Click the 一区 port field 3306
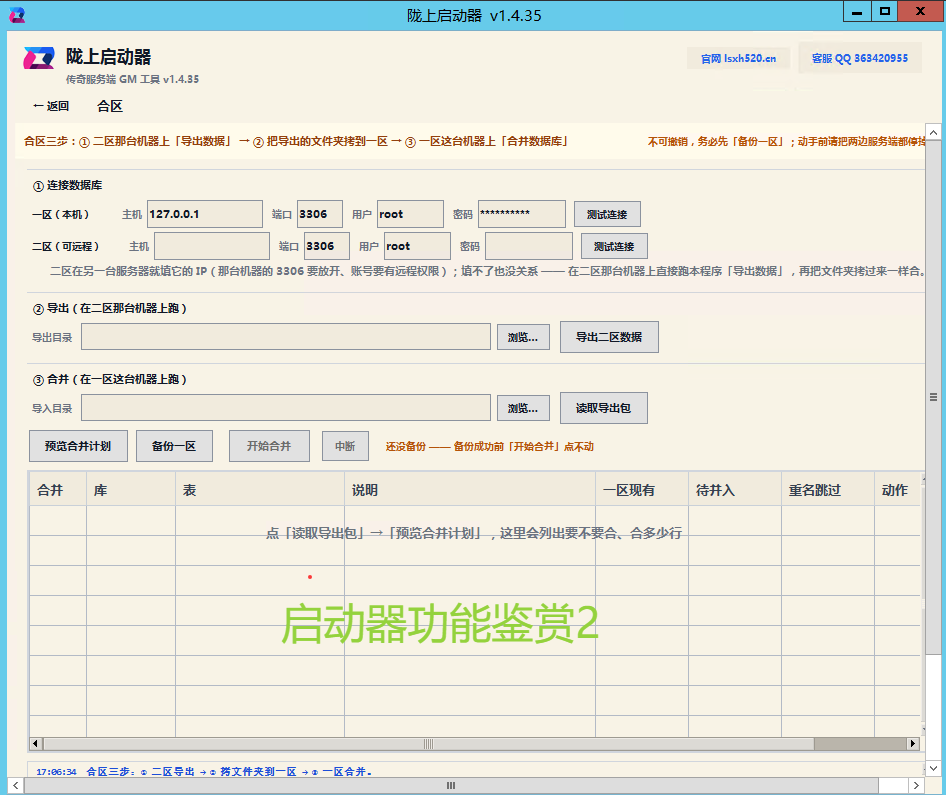 click(320, 214)
